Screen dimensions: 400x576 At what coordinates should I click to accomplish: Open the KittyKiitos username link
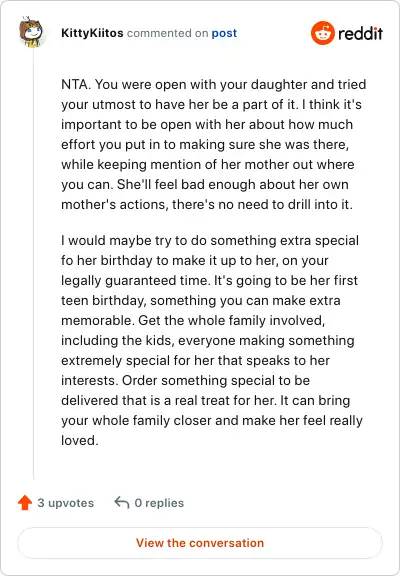[92, 33]
